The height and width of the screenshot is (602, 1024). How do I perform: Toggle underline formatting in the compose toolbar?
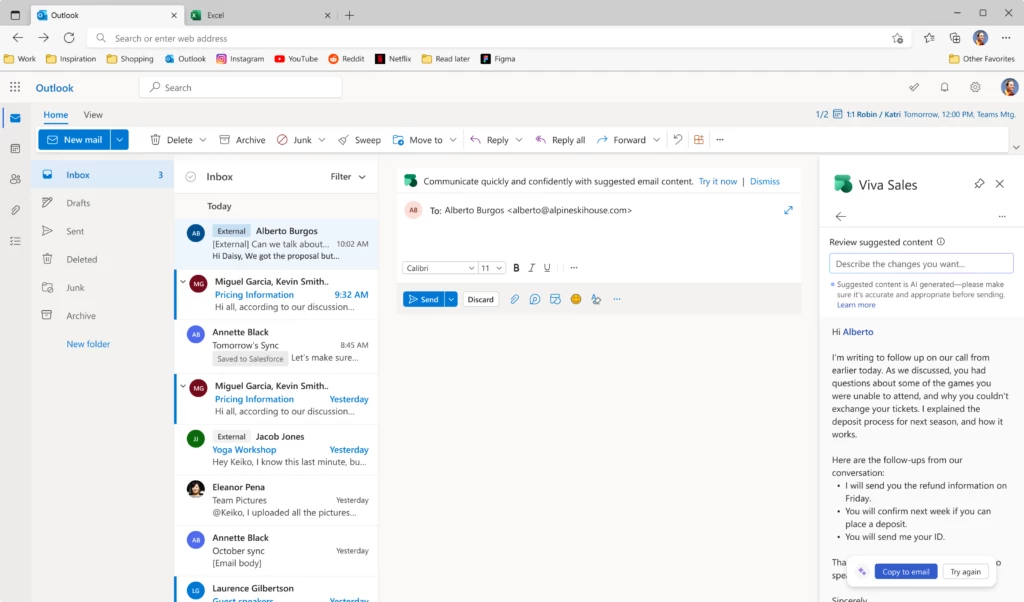click(x=547, y=267)
